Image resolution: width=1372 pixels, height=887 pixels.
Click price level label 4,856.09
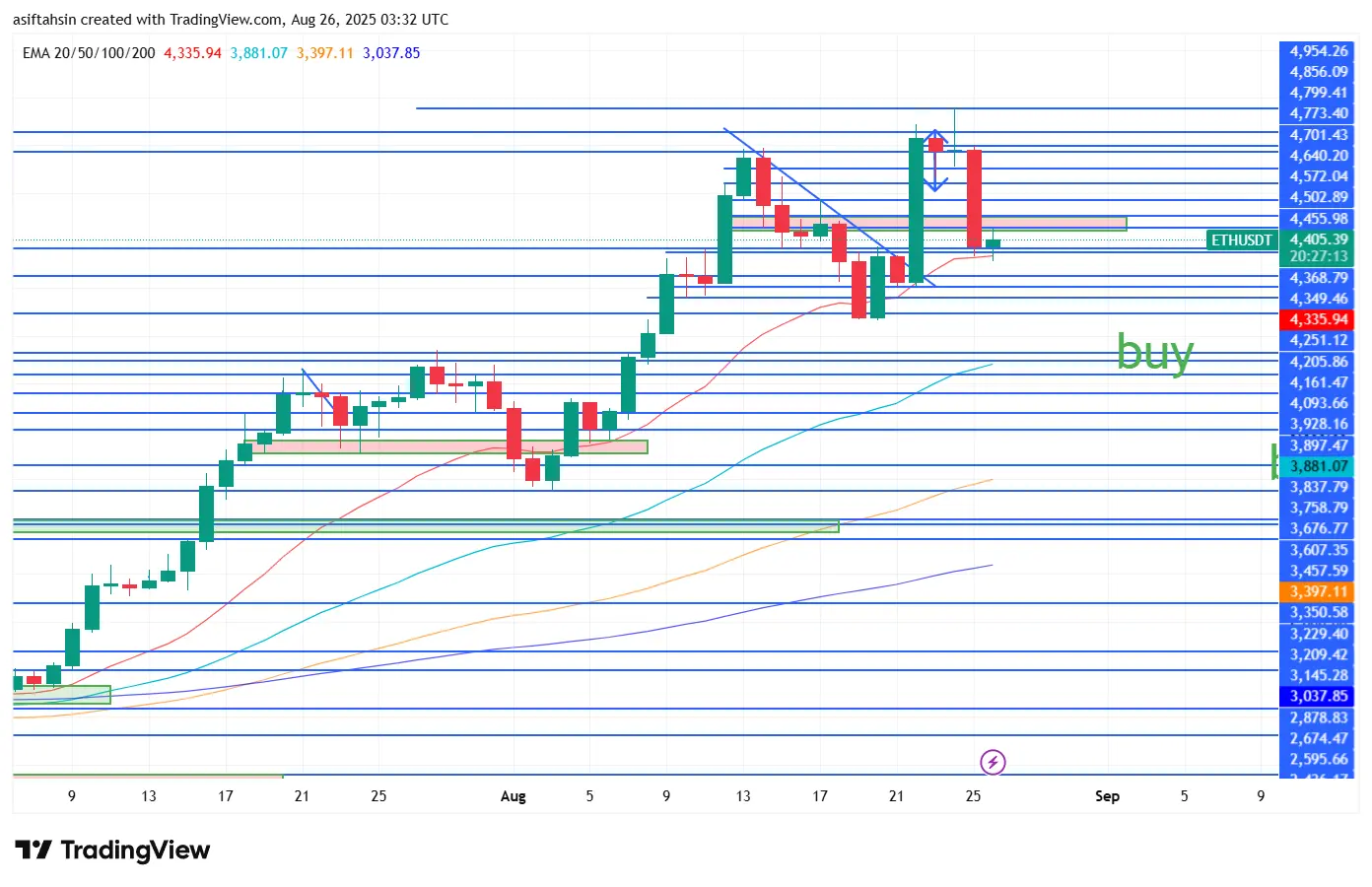(x=1318, y=72)
